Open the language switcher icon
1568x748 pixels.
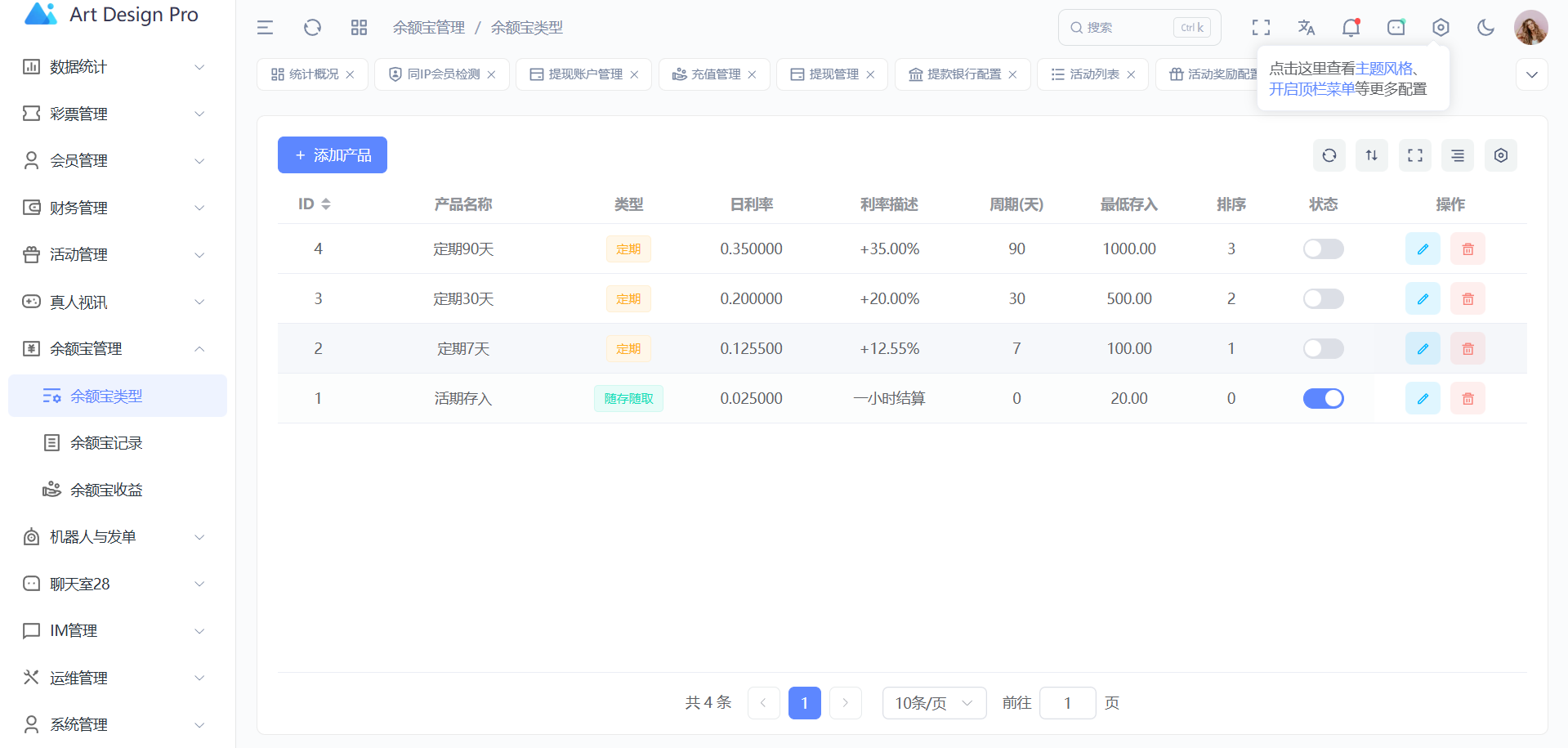(1306, 28)
